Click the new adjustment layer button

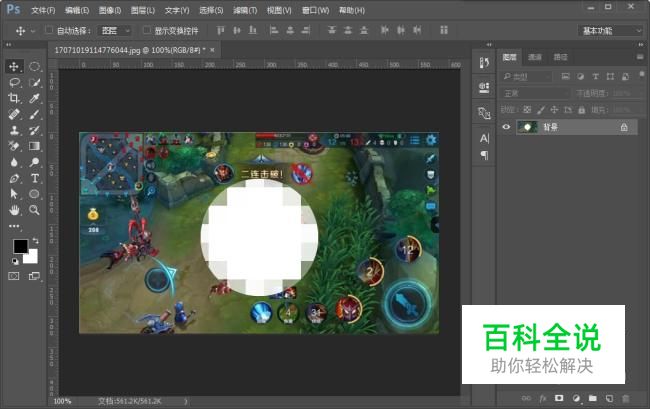point(576,398)
